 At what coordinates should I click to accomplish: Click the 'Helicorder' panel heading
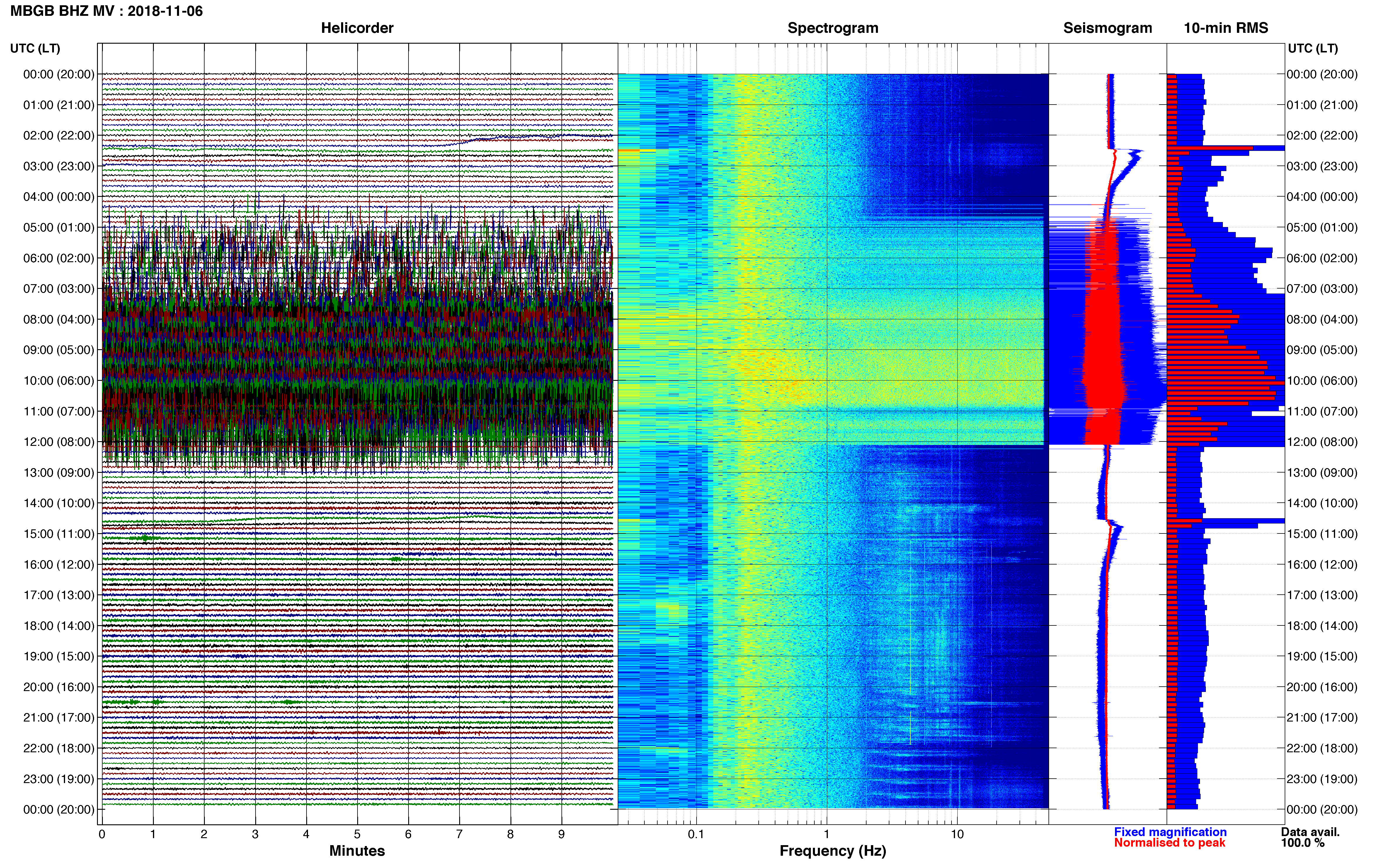(357, 28)
